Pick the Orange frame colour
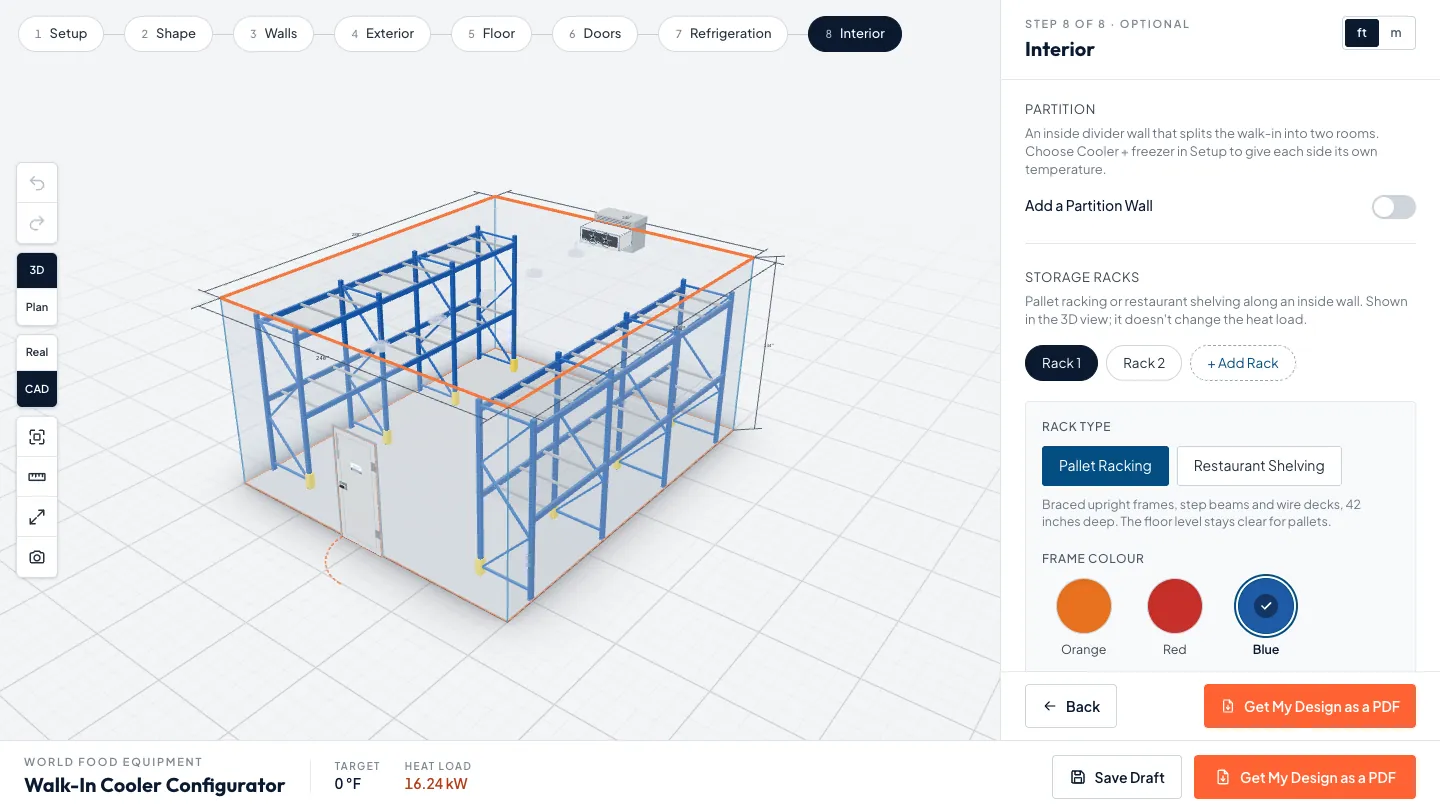 (x=1084, y=606)
